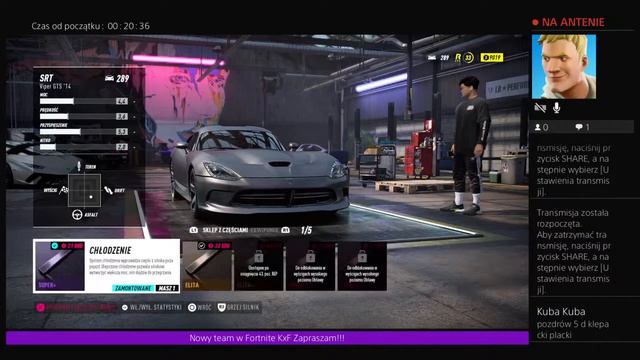Click the purple Nowy team w Fortnite banner
This screenshot has width=640, height=360.
267,338
